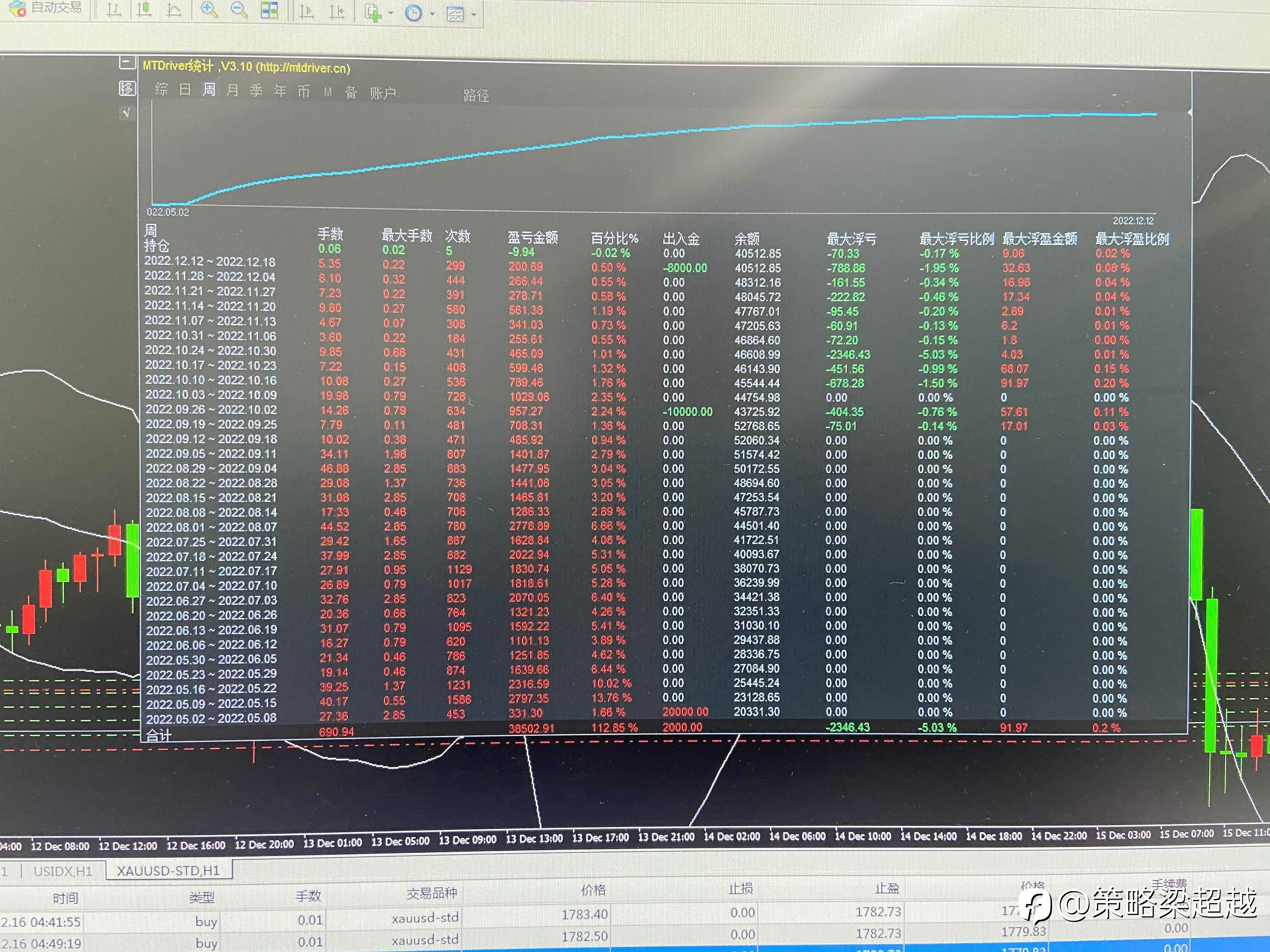Toggle the 自动交易 auto-trading button
This screenshot has width=1270, height=952.
click(46, 8)
